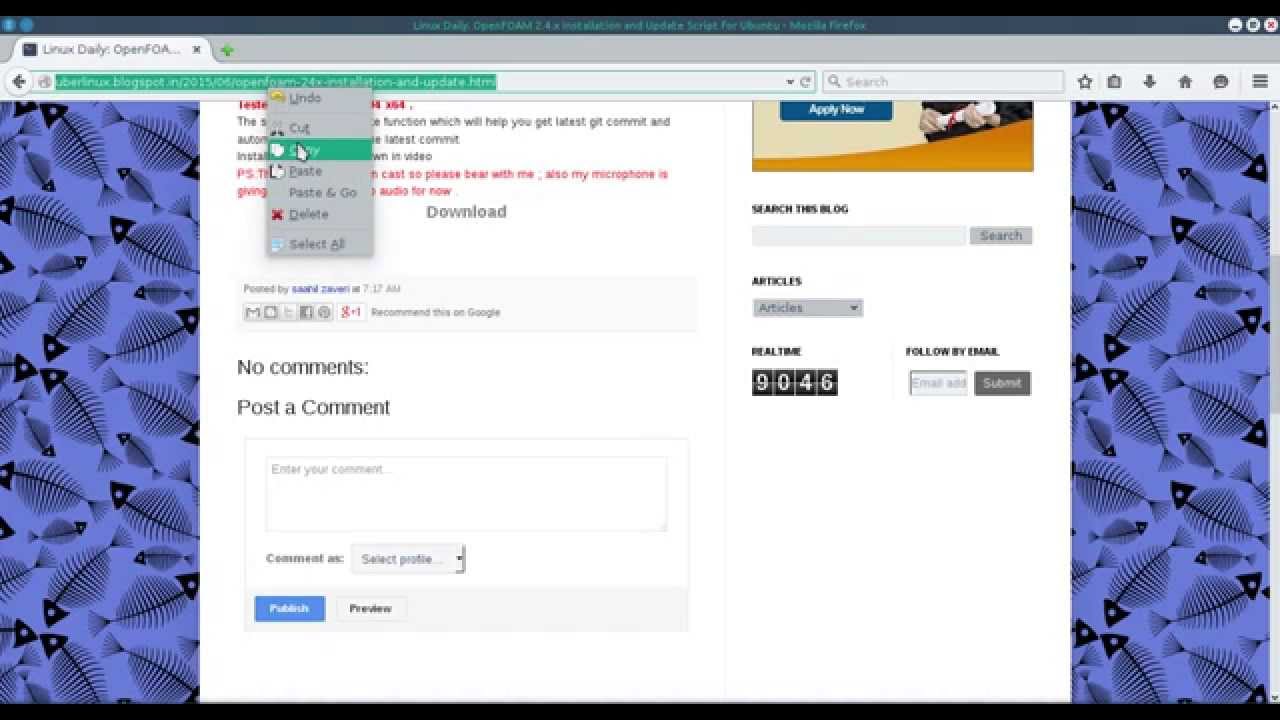
Task: Open the Articles dropdown
Action: 807,308
